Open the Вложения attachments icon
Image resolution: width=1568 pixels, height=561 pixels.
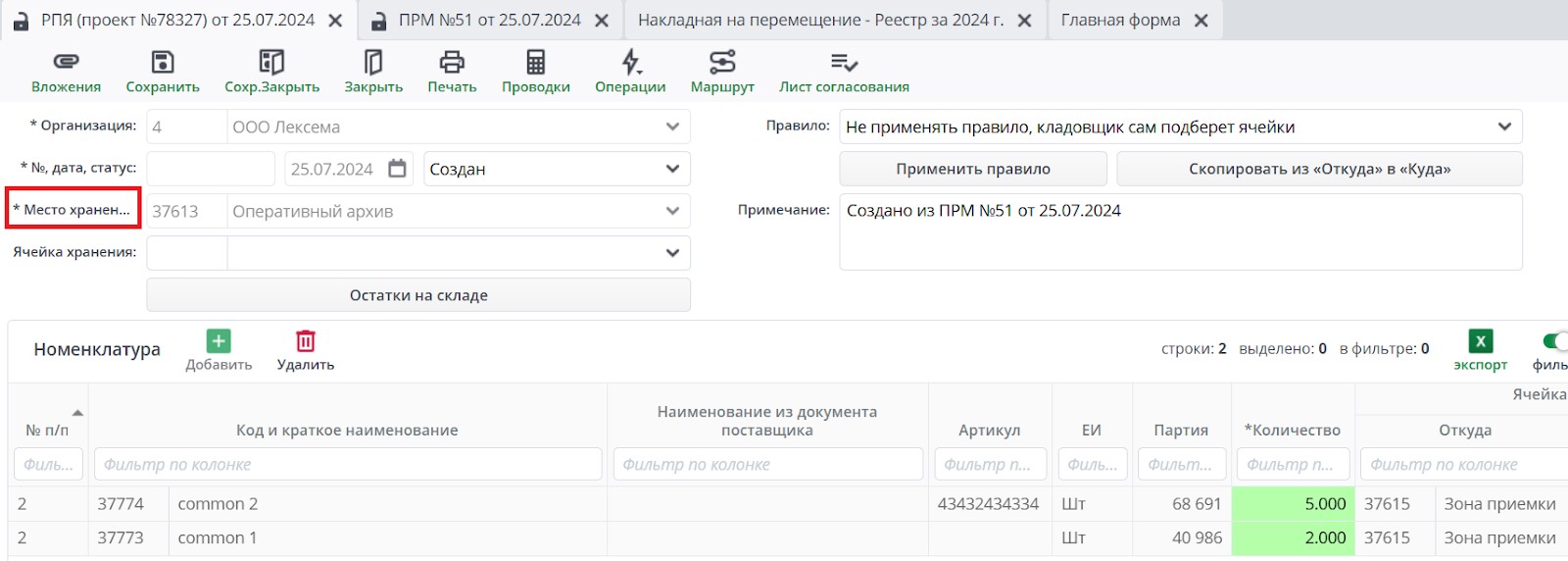[66, 63]
